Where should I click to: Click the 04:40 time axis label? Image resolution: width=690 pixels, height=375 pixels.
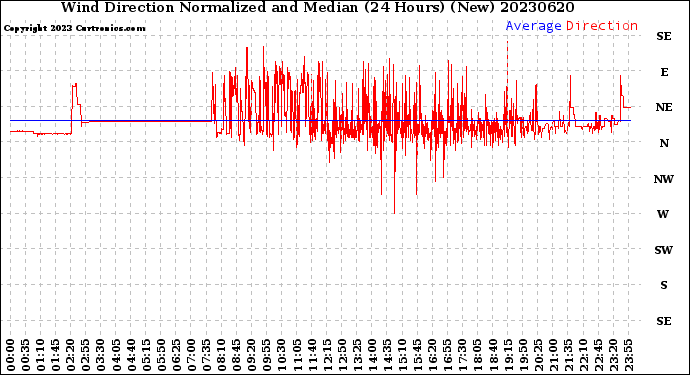coord(131,355)
